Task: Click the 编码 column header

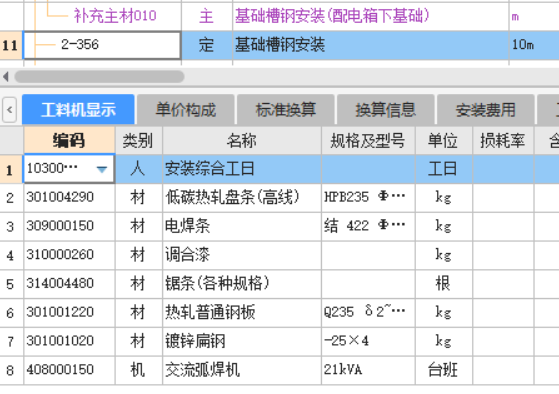Action: (x=69, y=140)
